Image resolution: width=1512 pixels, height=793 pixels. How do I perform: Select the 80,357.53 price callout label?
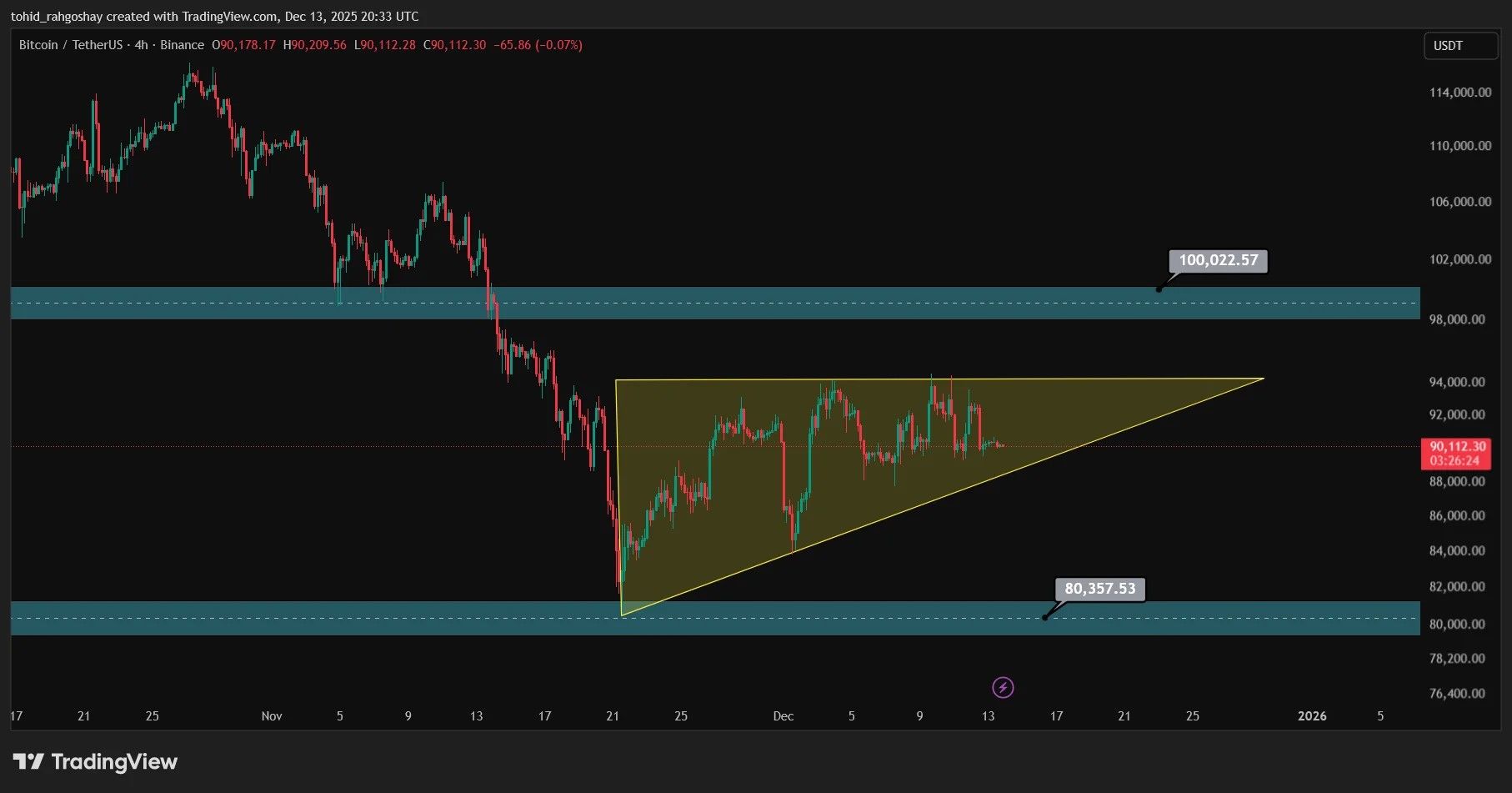1099,589
